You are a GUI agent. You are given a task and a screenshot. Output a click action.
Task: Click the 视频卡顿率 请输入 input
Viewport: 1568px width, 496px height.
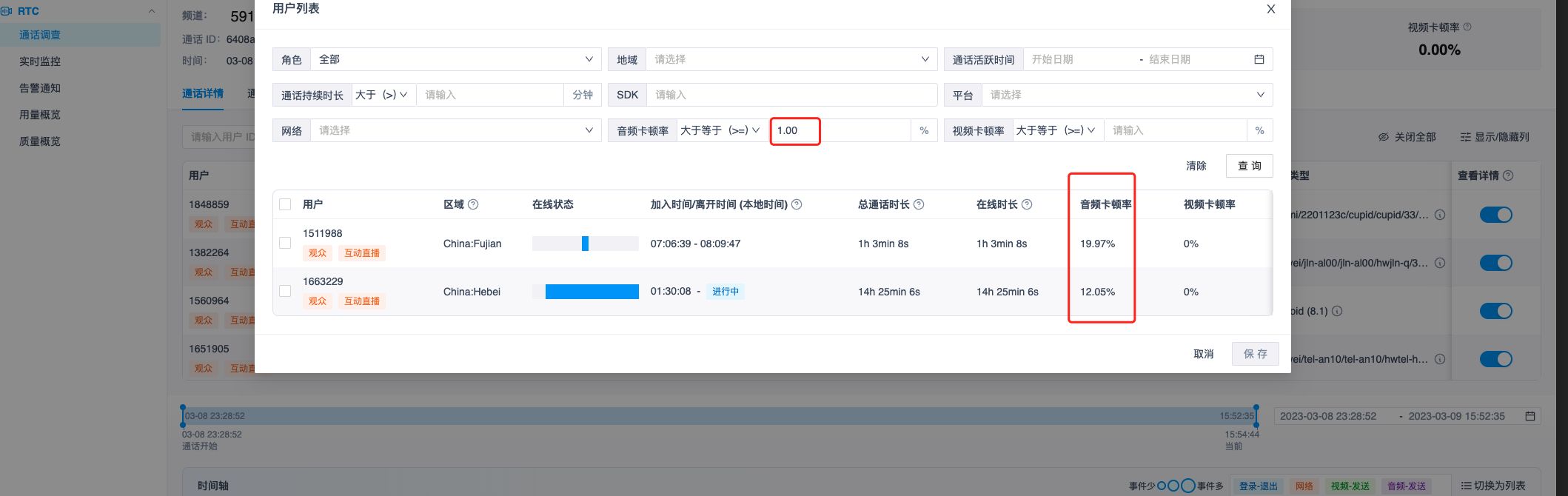[x=1175, y=130]
